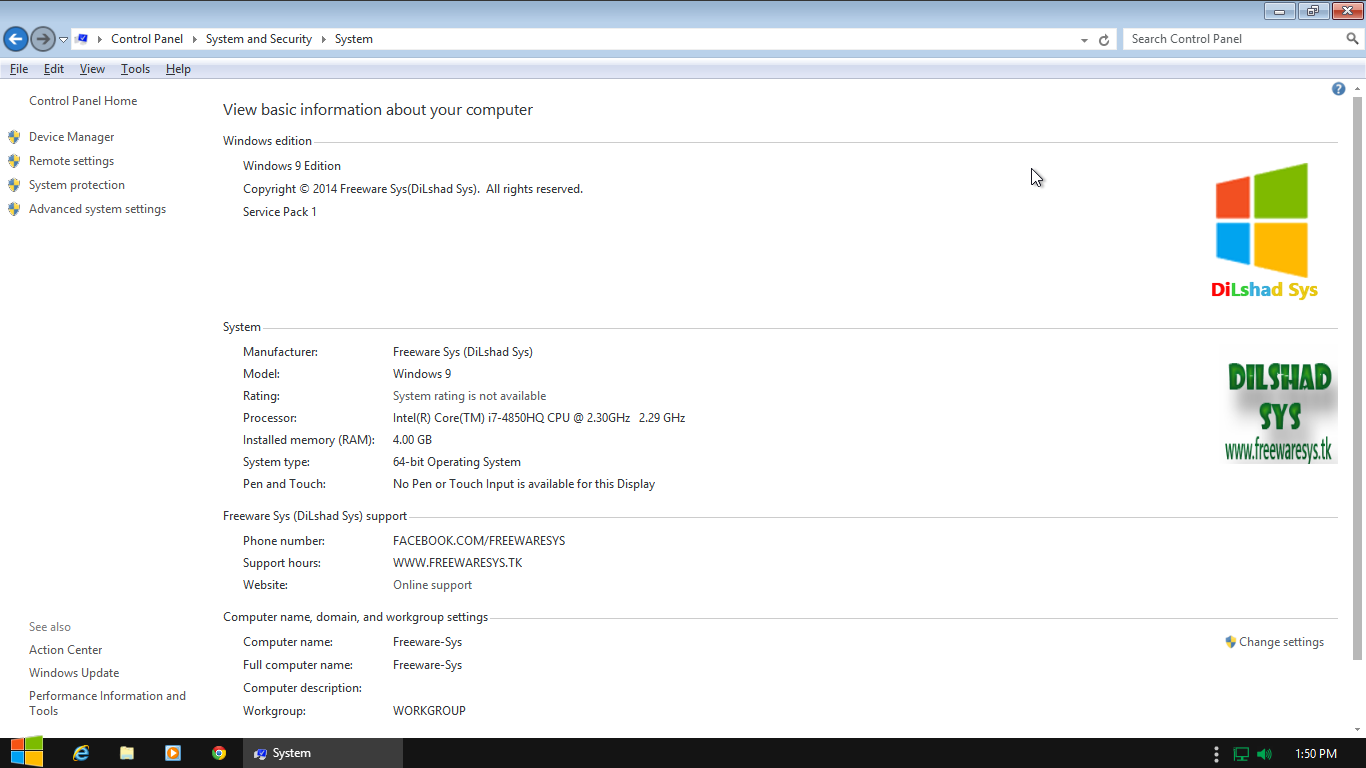Viewport: 1366px width, 768px height.
Task: Click '64-bit Operating System' value
Action: click(457, 462)
